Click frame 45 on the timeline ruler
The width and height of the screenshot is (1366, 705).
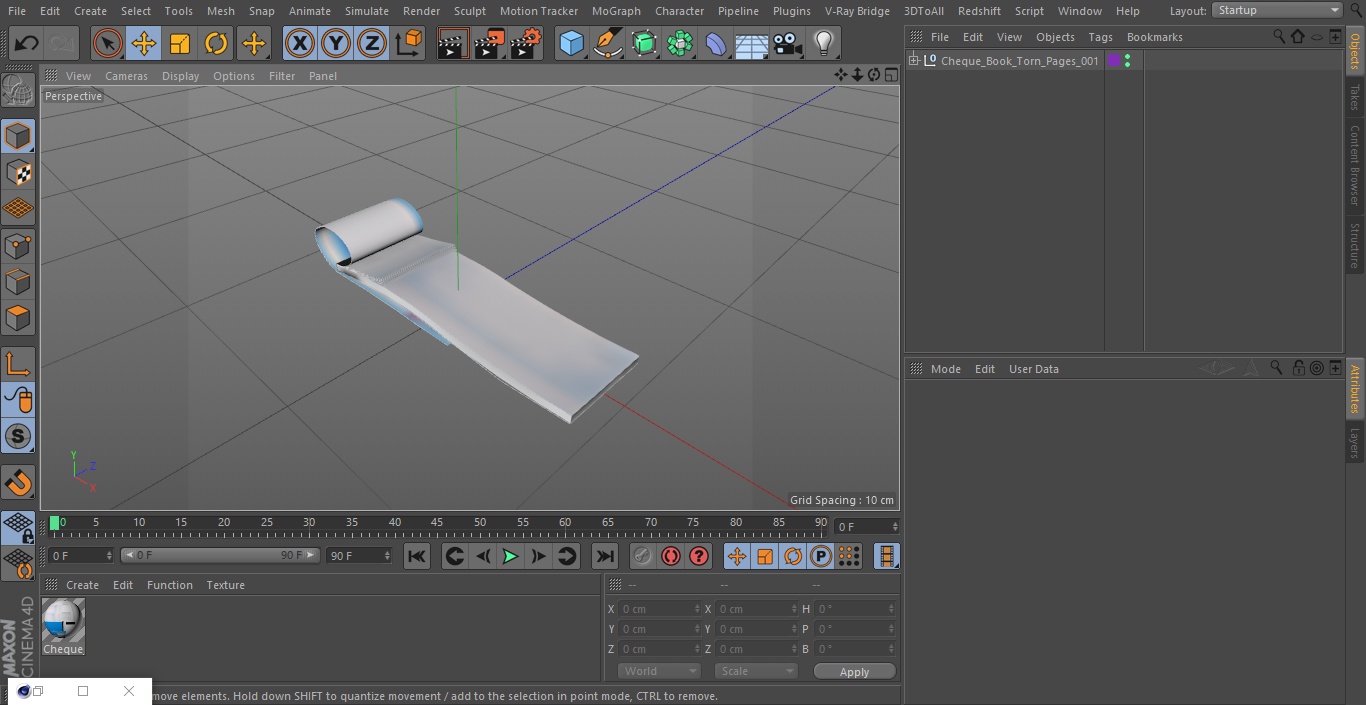click(x=437, y=522)
